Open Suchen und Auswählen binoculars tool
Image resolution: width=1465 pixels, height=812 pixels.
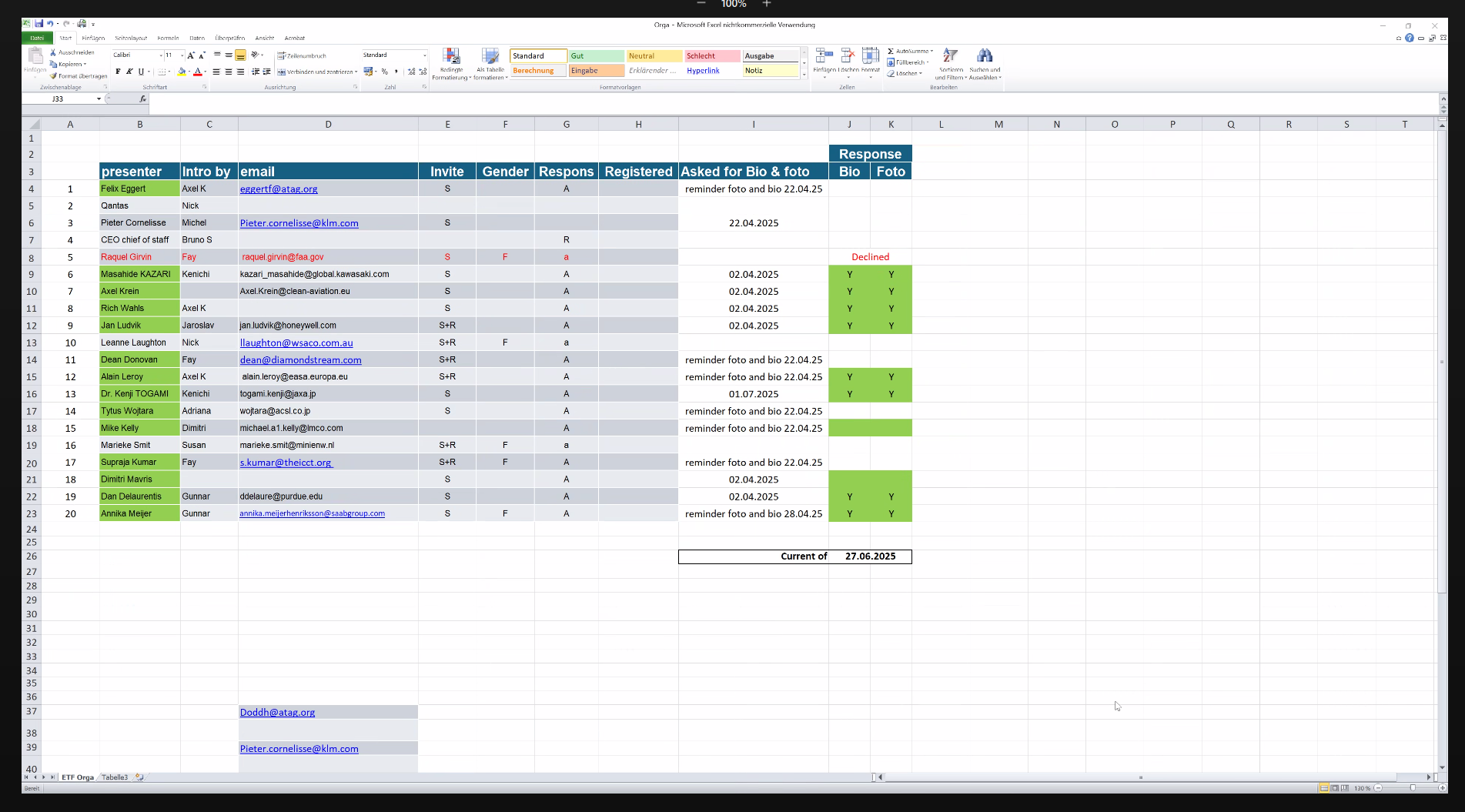coord(985,57)
